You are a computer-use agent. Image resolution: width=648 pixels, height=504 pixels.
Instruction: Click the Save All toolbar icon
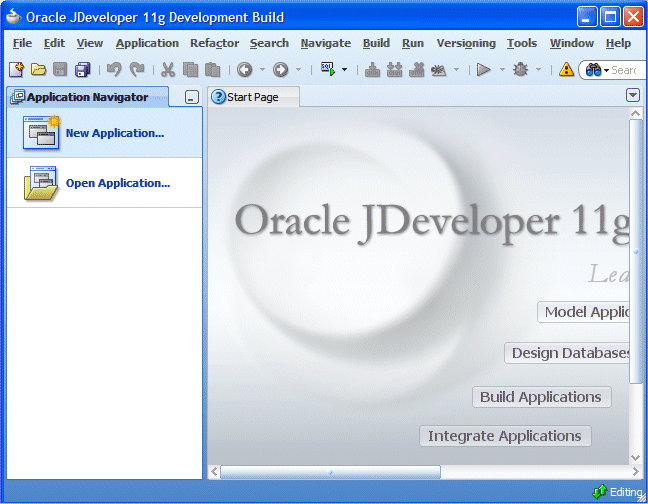coord(83,69)
